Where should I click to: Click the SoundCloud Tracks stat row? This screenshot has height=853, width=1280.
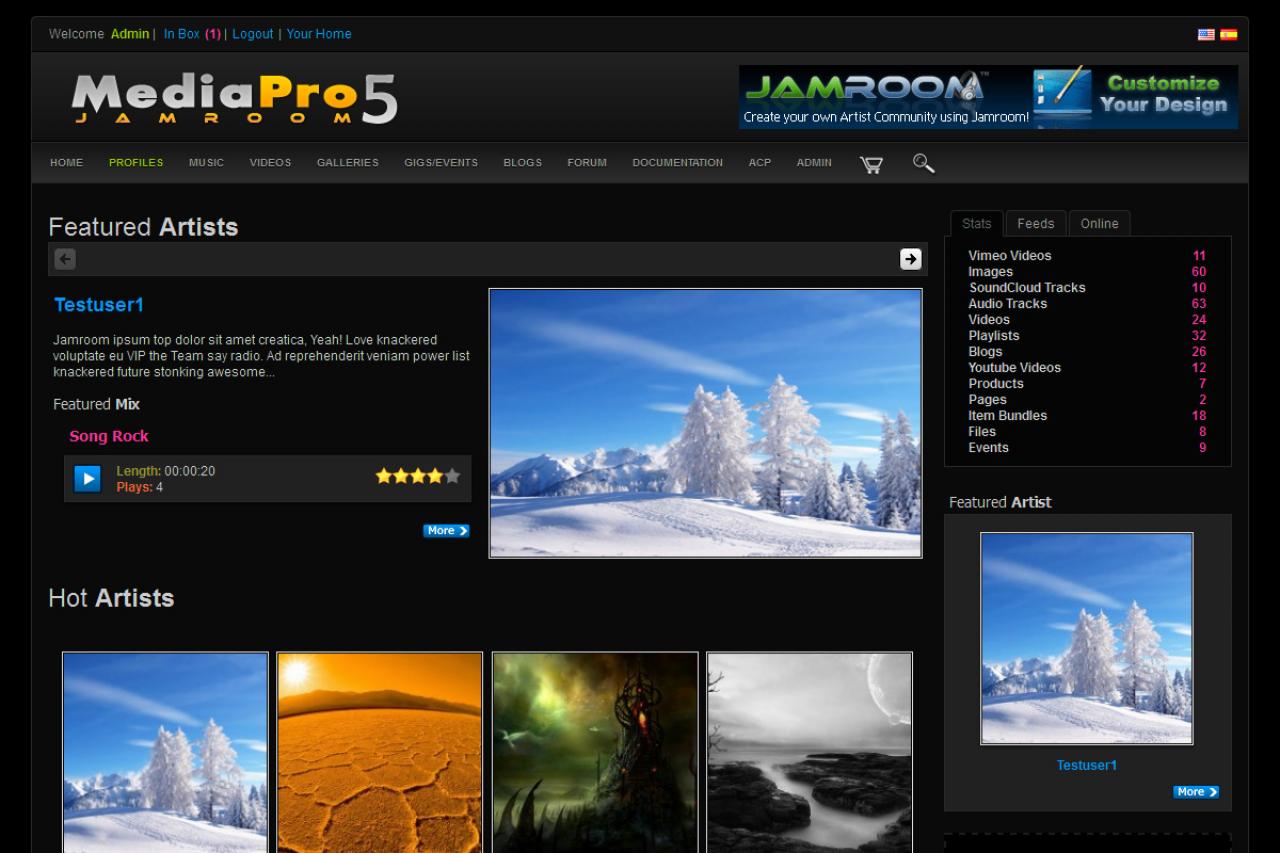[1087, 288]
